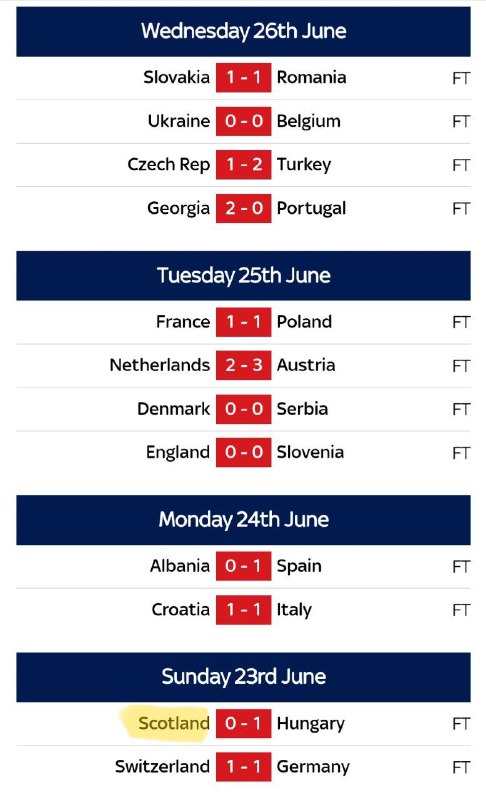This screenshot has width=486, height=800.
Task: Click the Monday 24th June header
Action: 243,520
